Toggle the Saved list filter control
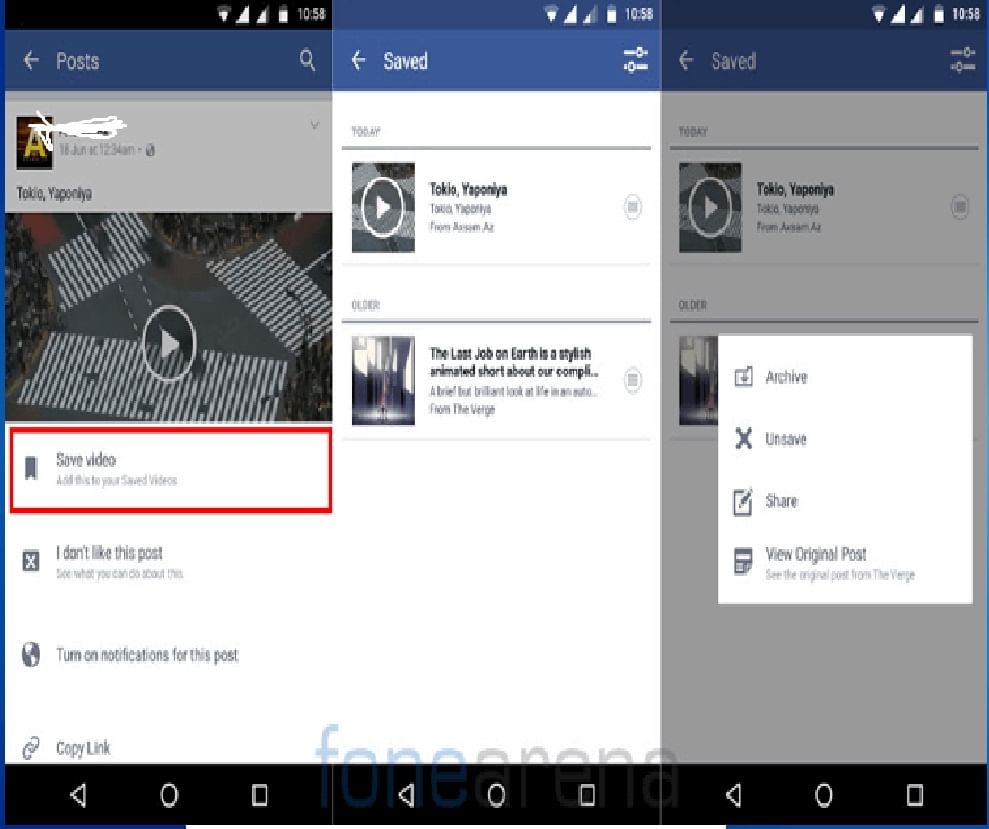The width and height of the screenshot is (989, 829). point(962,61)
